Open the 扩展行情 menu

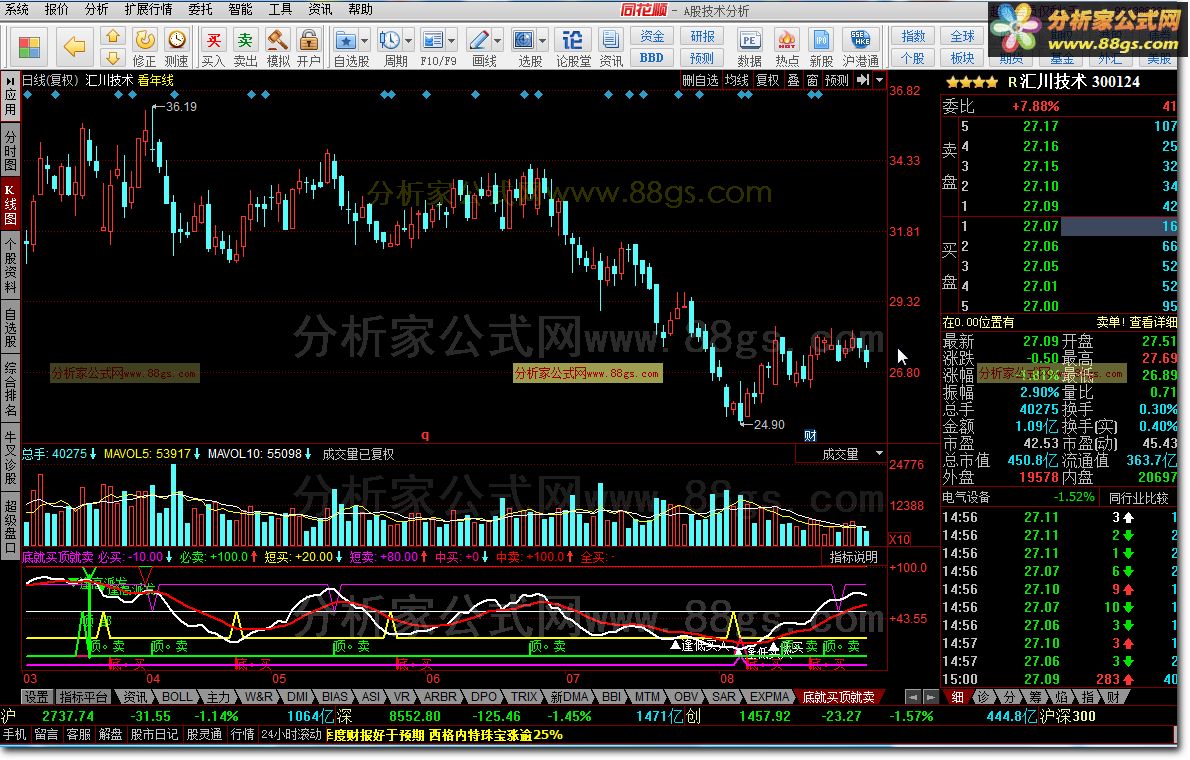[x=148, y=9]
